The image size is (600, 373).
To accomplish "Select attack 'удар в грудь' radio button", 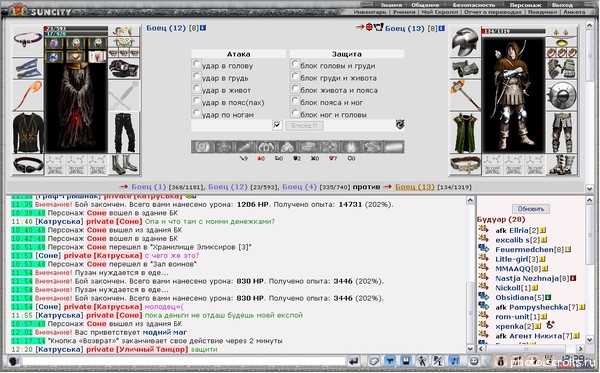I will [197, 77].
